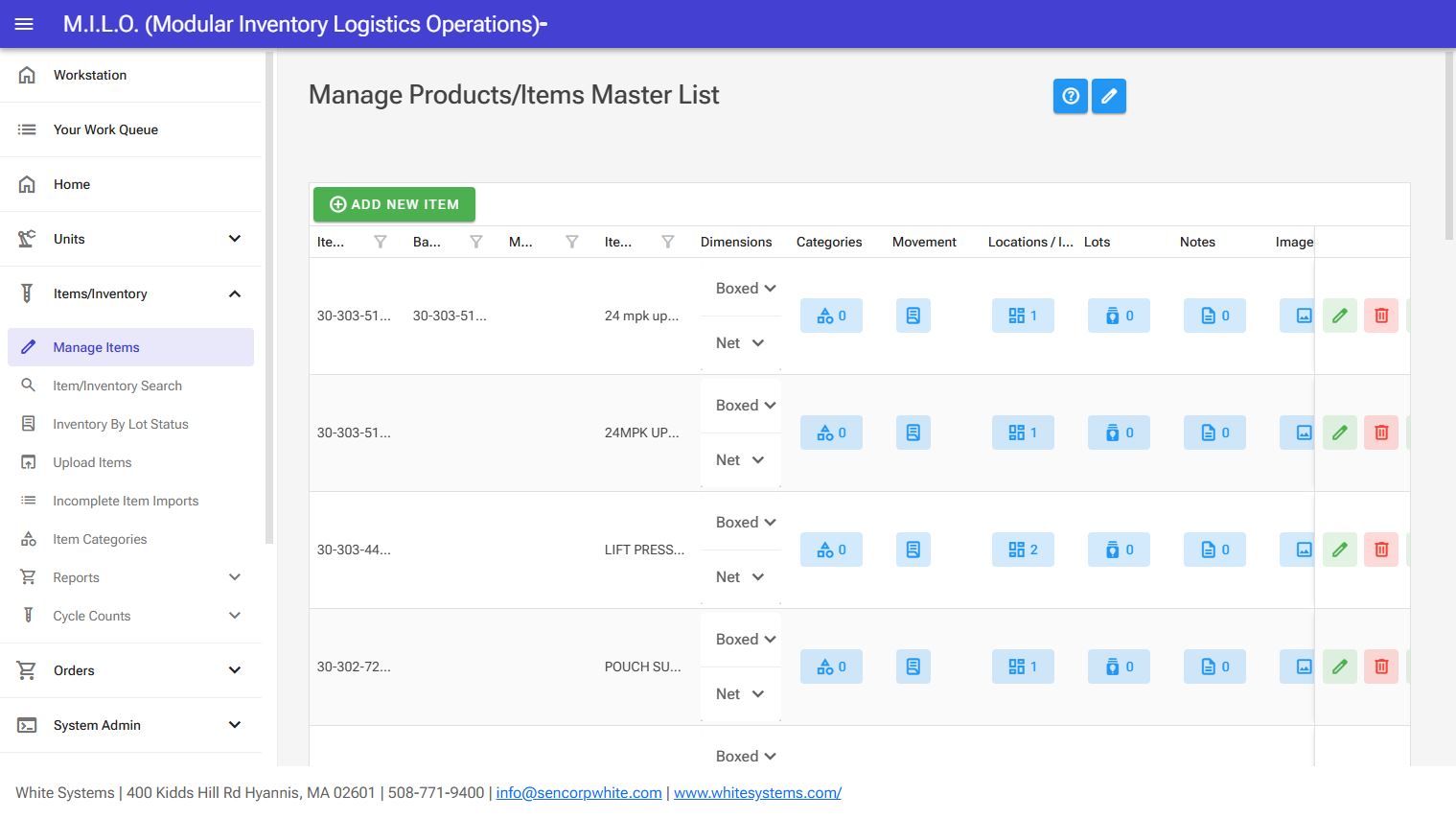This screenshot has height=819, width=1456.
Task: View Lots for the POUCH SU item
Action: pyautogui.click(x=1118, y=666)
